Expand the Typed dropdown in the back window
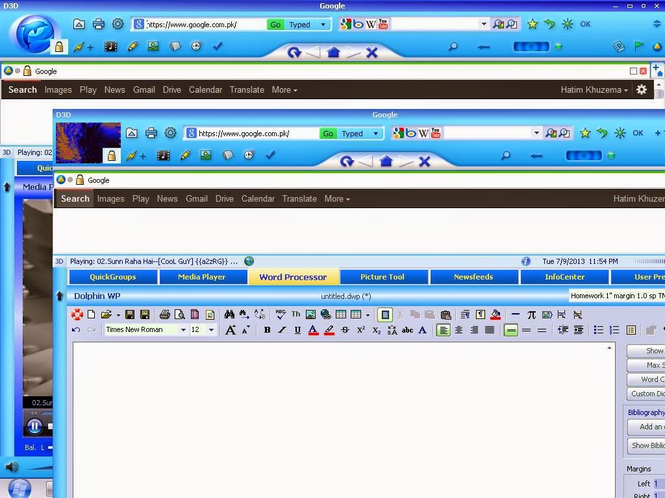Image resolution: width=665 pixels, height=498 pixels. [x=323, y=25]
